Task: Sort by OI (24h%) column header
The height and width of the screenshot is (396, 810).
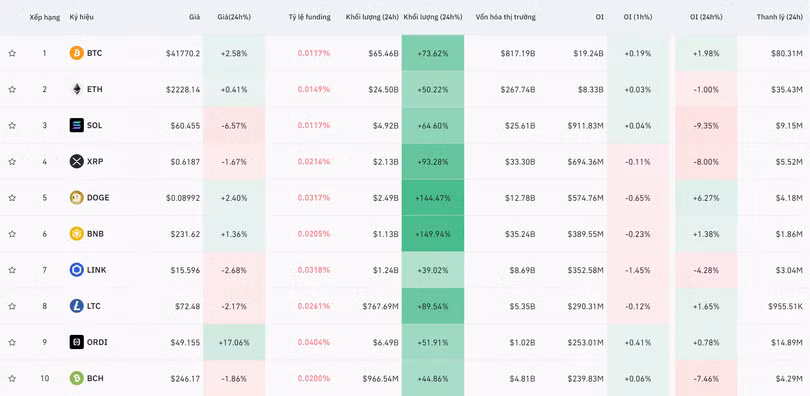Action: 706,17
